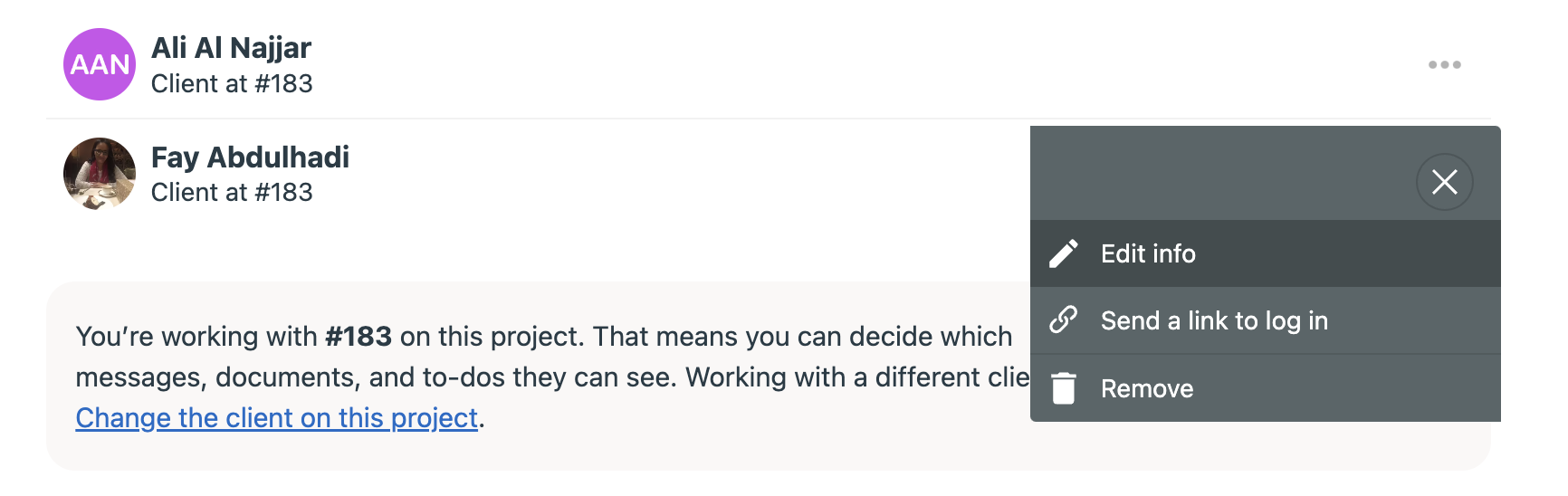Screen dimensions: 1568x496
Task: Select the Remove option label
Action: coord(1147,389)
